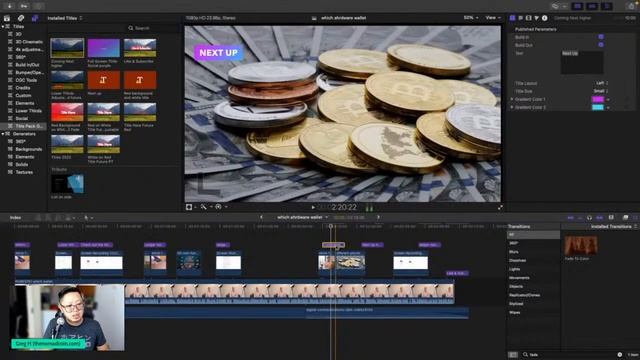Select the Like & Subscribe title thumbnail

140,48
